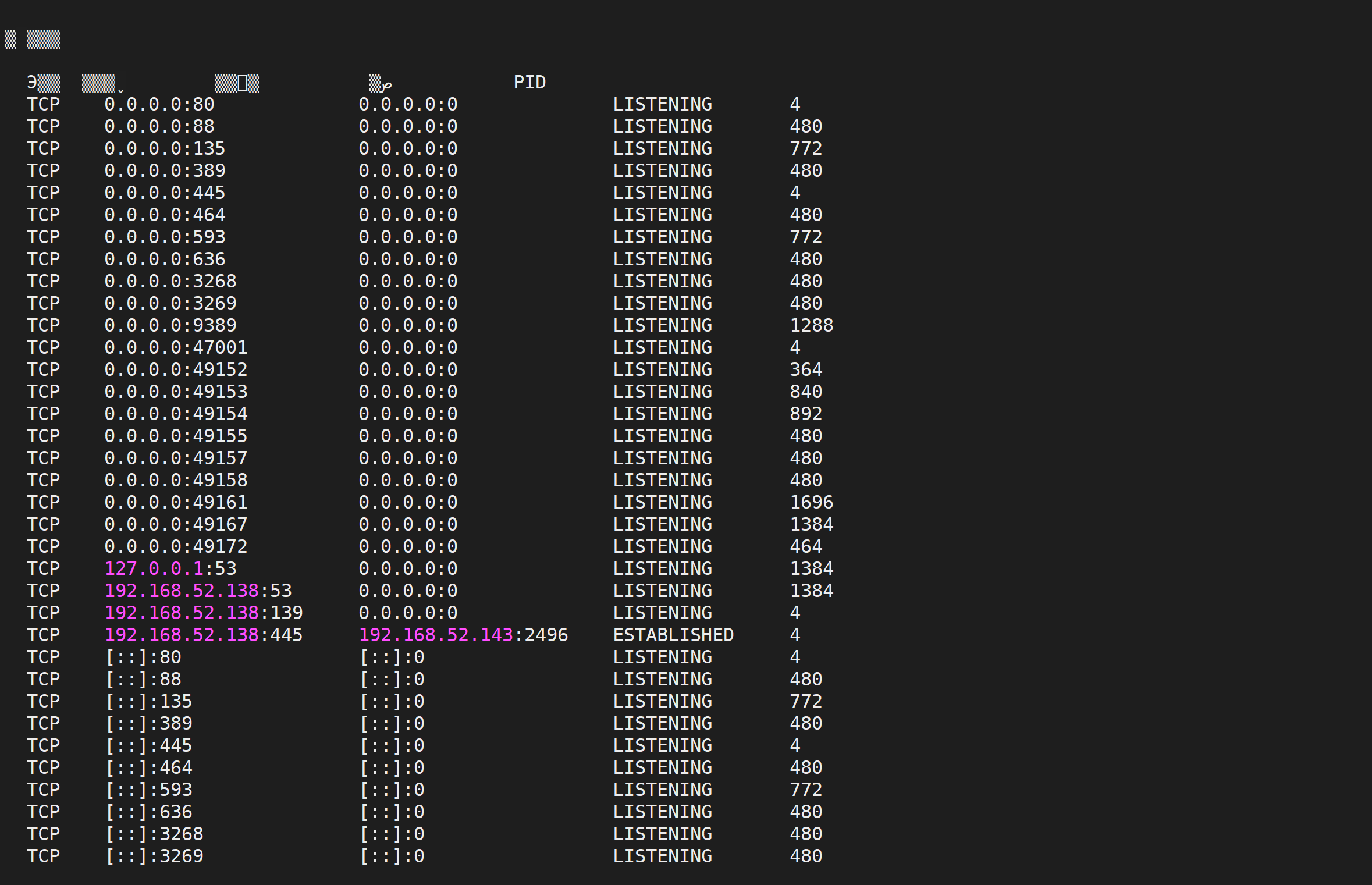Click PID value 364
Screen dimensions: 1372x885
(806, 369)
